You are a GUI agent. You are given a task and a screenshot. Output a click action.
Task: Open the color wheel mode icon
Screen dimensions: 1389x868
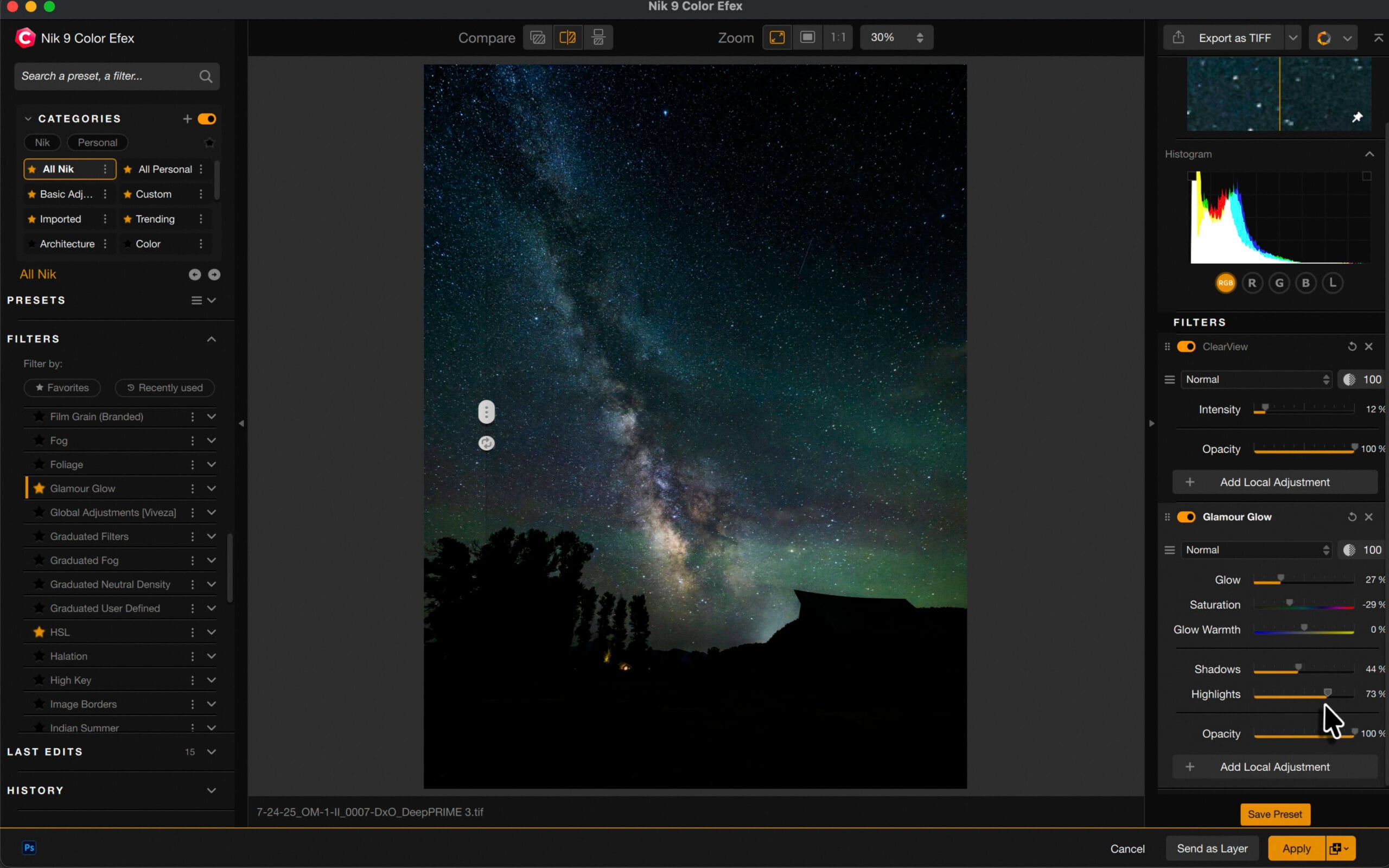(1323, 38)
